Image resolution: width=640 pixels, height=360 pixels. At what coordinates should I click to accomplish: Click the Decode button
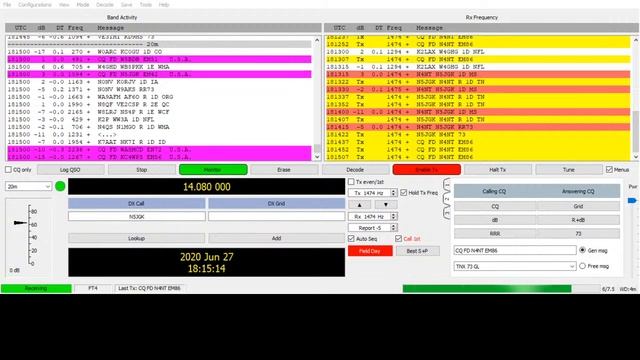(x=355, y=169)
